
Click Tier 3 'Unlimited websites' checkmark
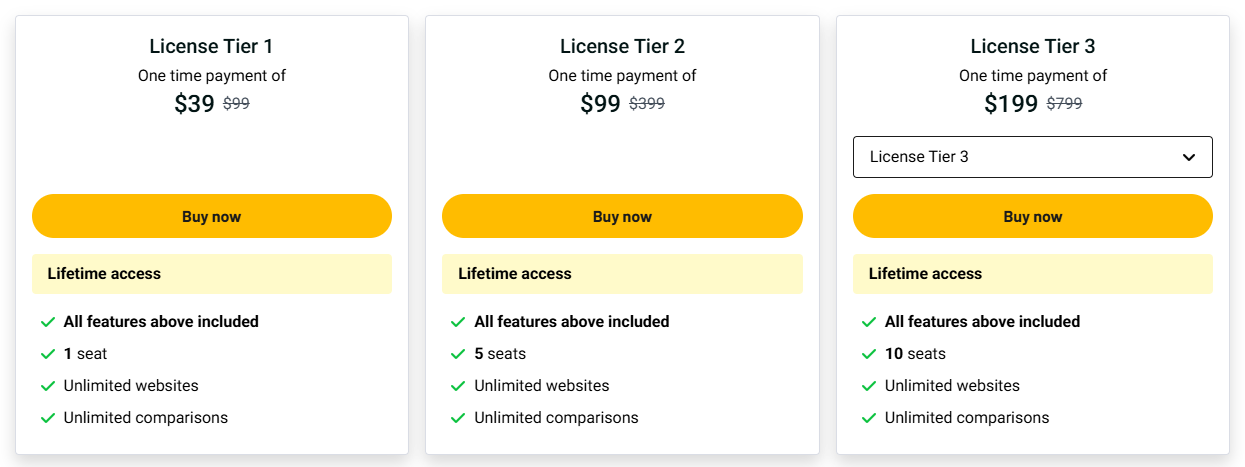pyautogui.click(x=869, y=386)
